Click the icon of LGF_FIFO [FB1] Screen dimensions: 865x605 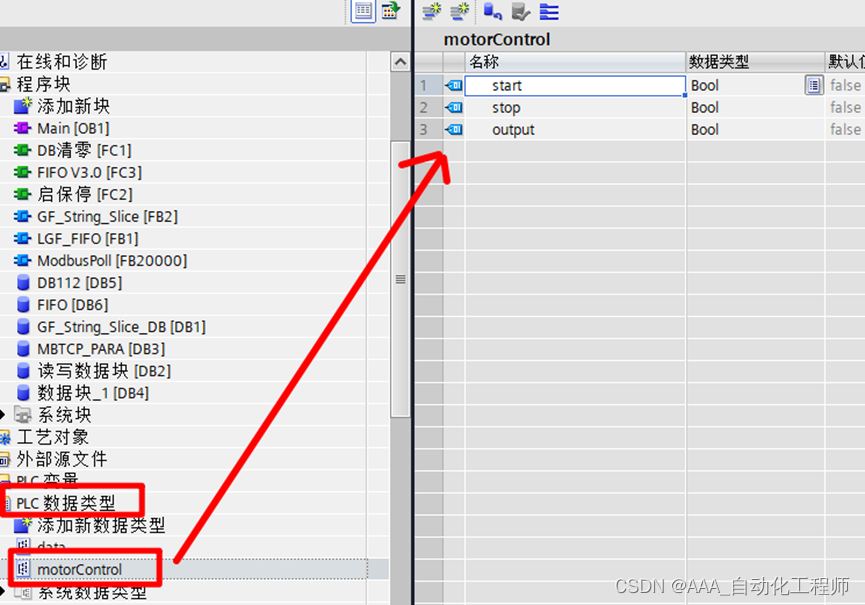point(22,238)
